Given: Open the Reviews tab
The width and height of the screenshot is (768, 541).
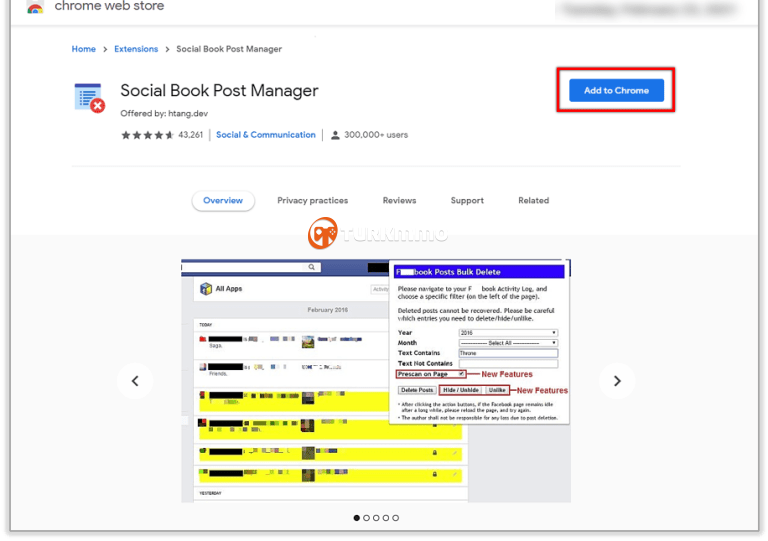Looking at the screenshot, I should click(x=399, y=201).
